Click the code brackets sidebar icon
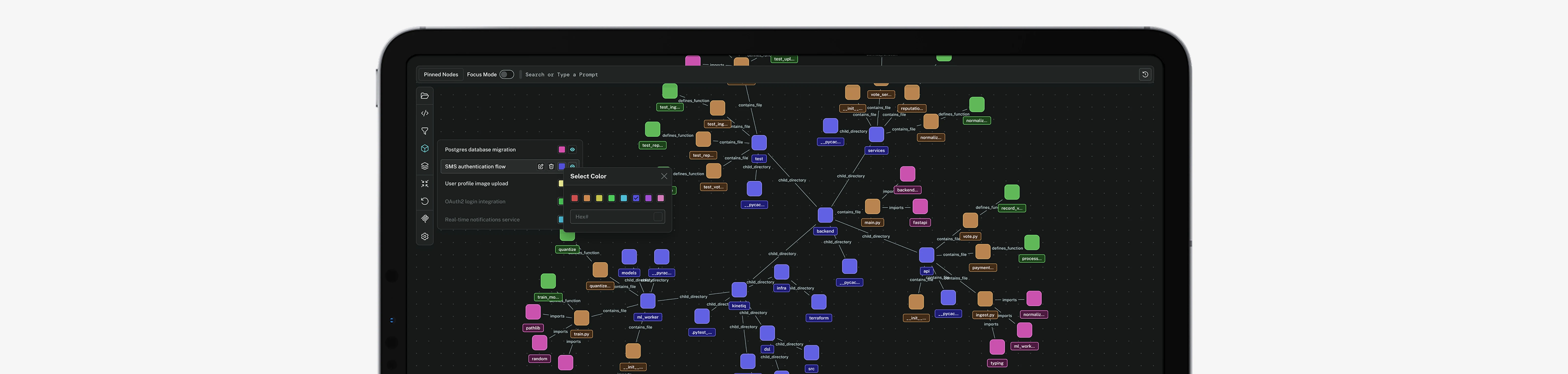Viewport: 1568px width, 374px height. [425, 113]
